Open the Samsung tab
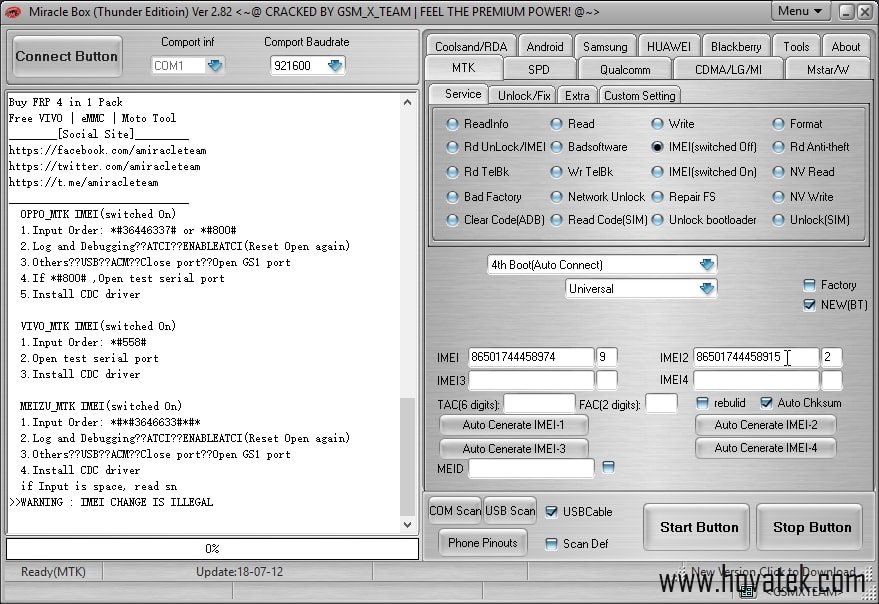 pos(605,47)
